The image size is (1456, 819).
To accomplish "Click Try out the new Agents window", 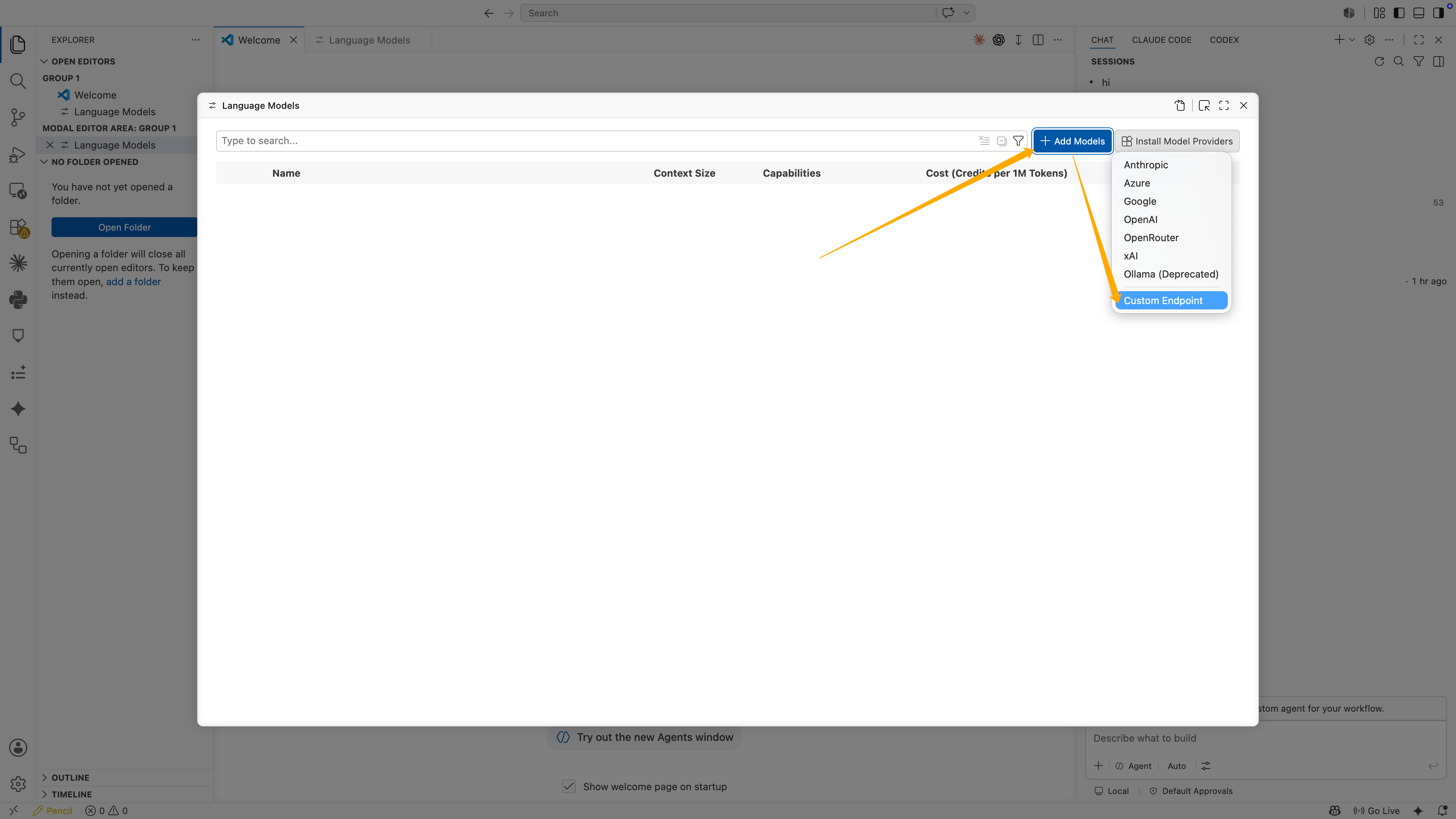I will tap(644, 737).
